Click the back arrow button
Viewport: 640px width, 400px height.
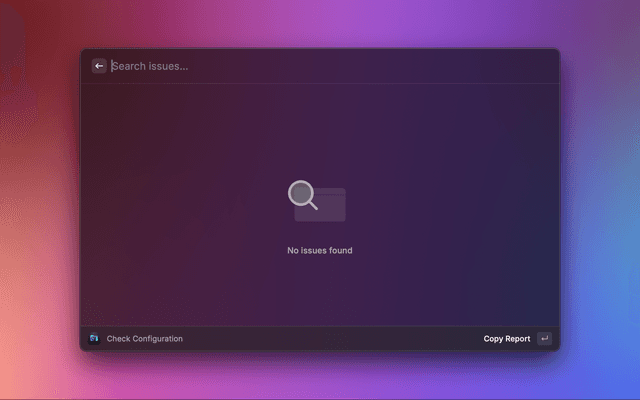(x=99, y=66)
